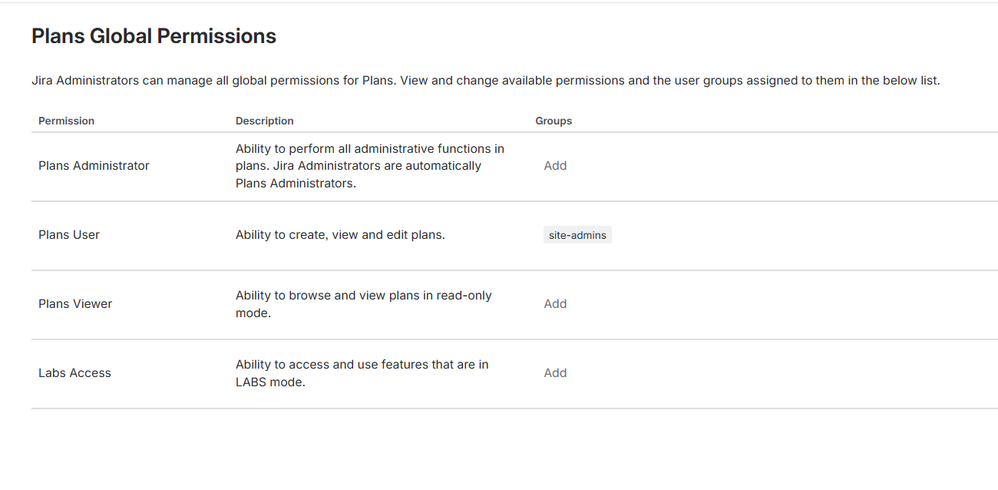Add a group to Plans Viewer
This screenshot has height=490, width=998.
555,304
